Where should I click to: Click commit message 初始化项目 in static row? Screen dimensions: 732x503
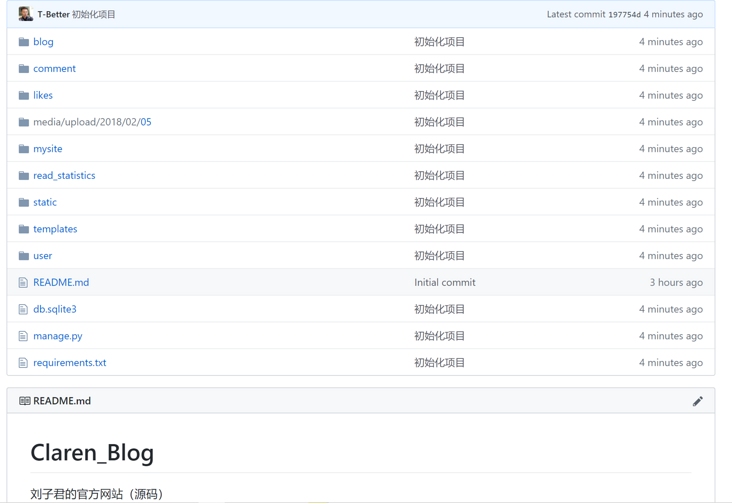(439, 202)
